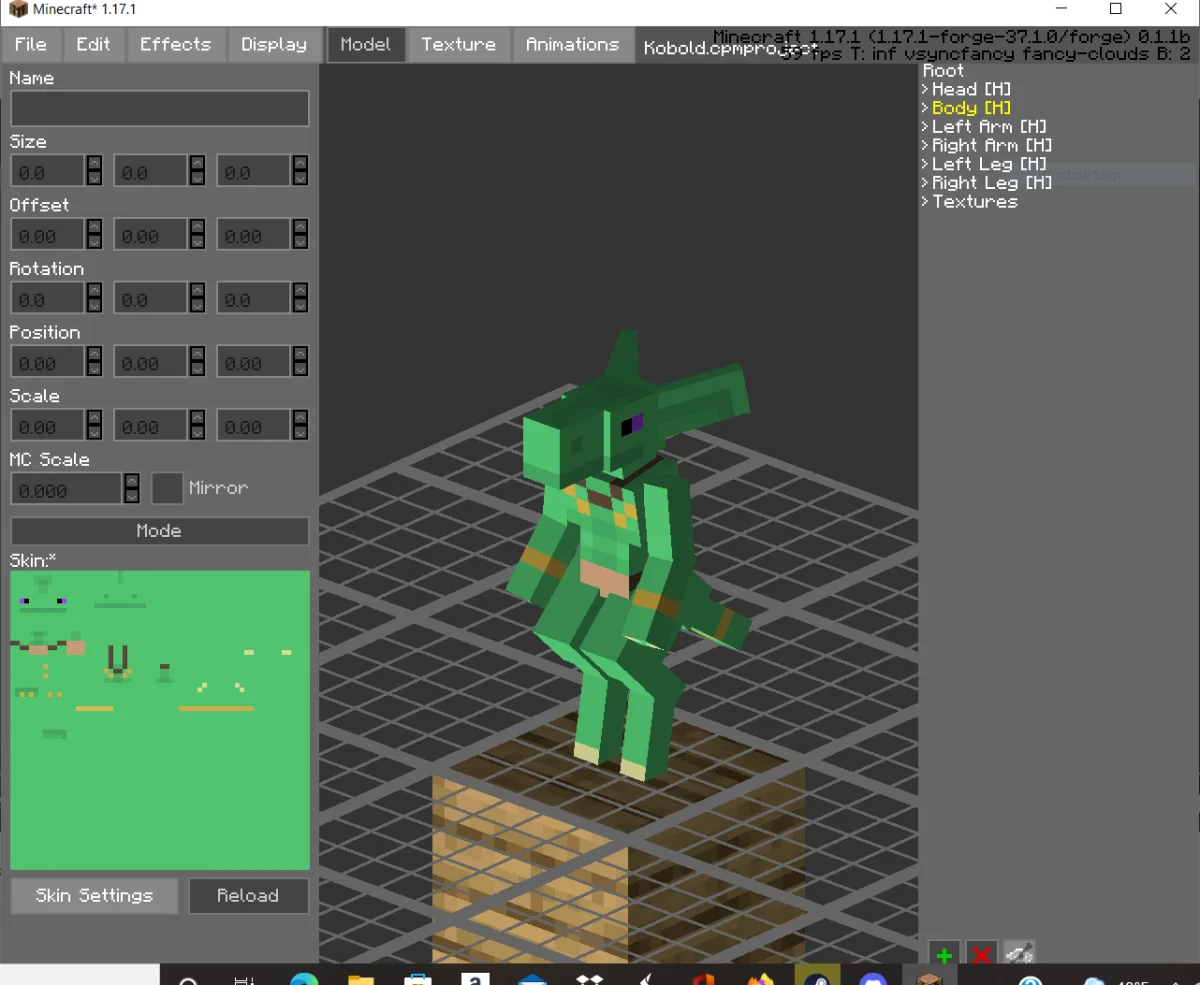
Task: Decrease the third Size value with down arrow
Action: (300, 178)
